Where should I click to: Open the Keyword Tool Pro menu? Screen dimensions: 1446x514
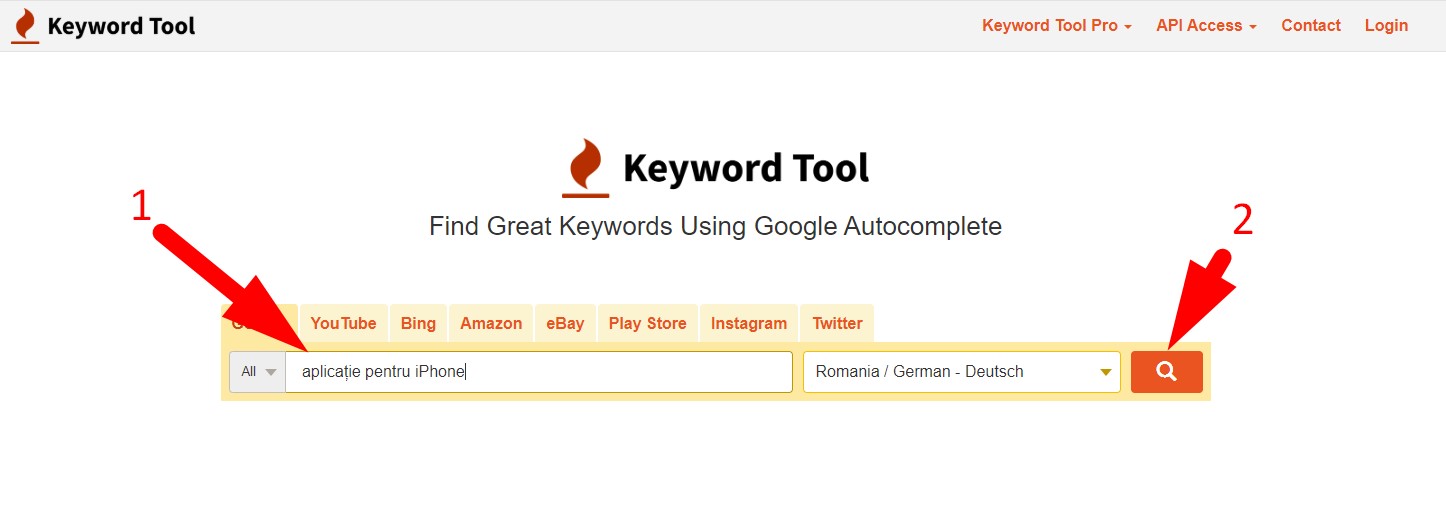1056,26
